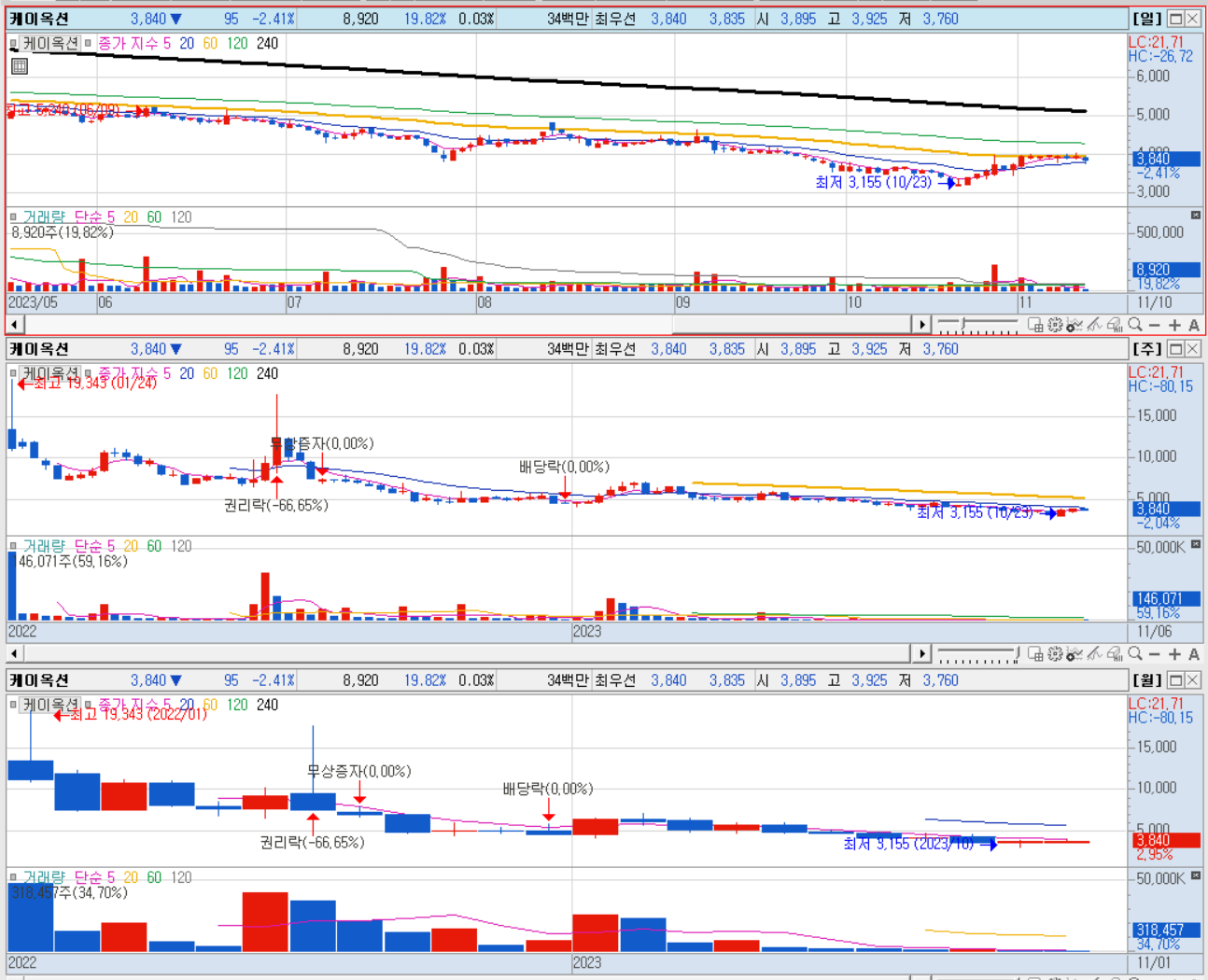Toggle small square before 거래량 단순 in monthly chart

click(13, 877)
